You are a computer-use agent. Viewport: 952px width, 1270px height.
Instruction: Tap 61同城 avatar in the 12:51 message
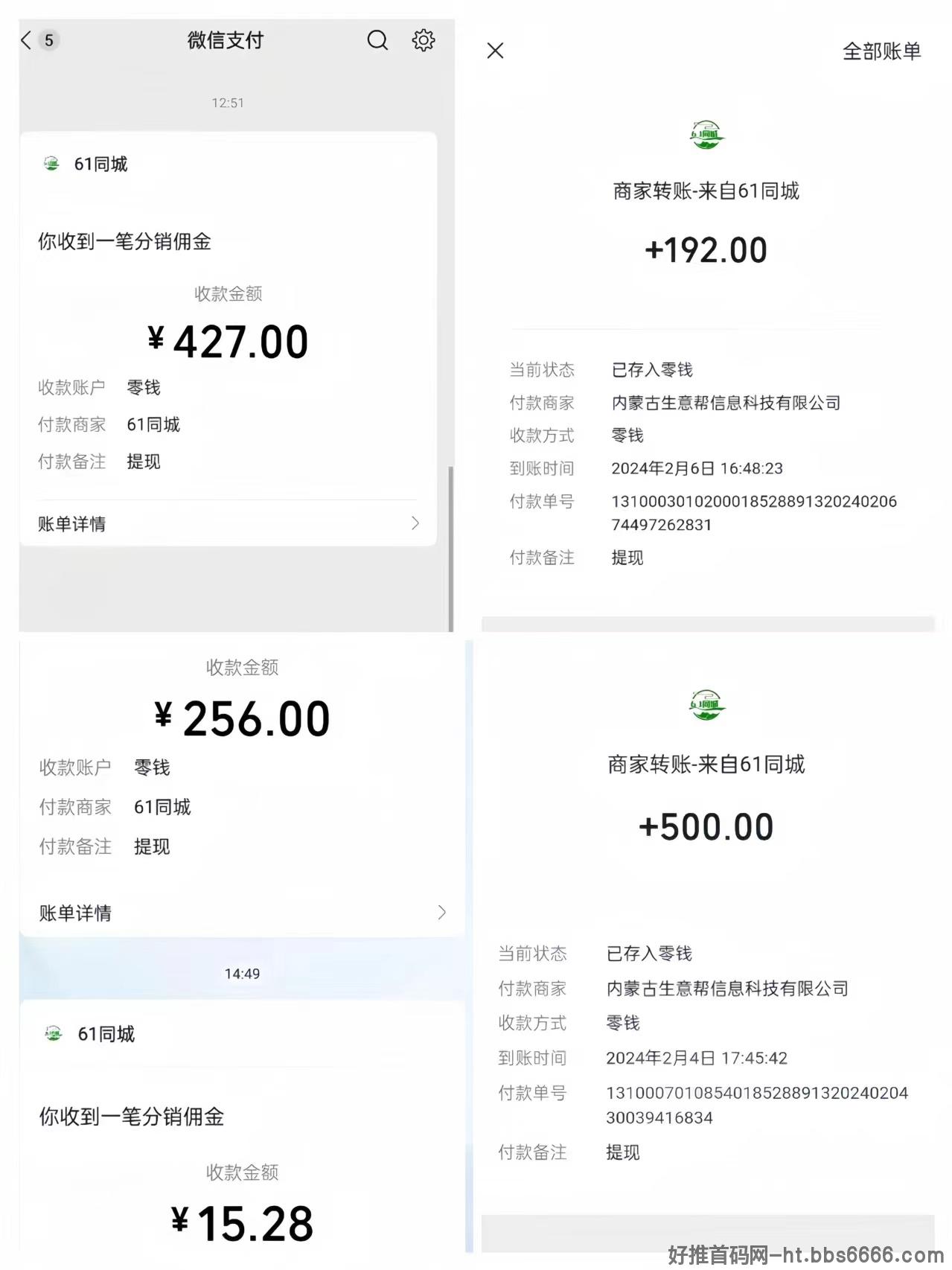51,164
